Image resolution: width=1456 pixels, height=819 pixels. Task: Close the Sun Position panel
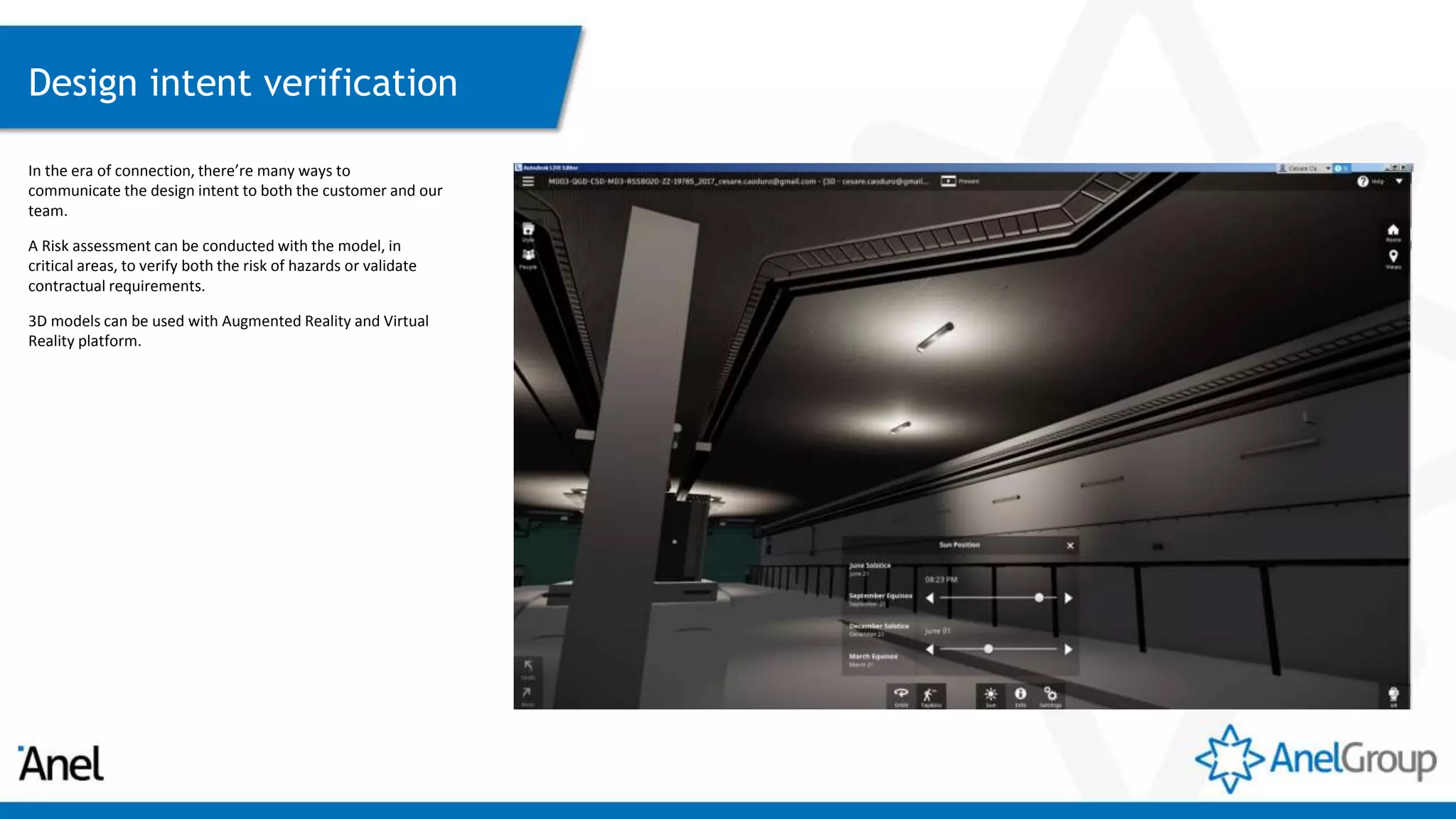(x=1070, y=545)
